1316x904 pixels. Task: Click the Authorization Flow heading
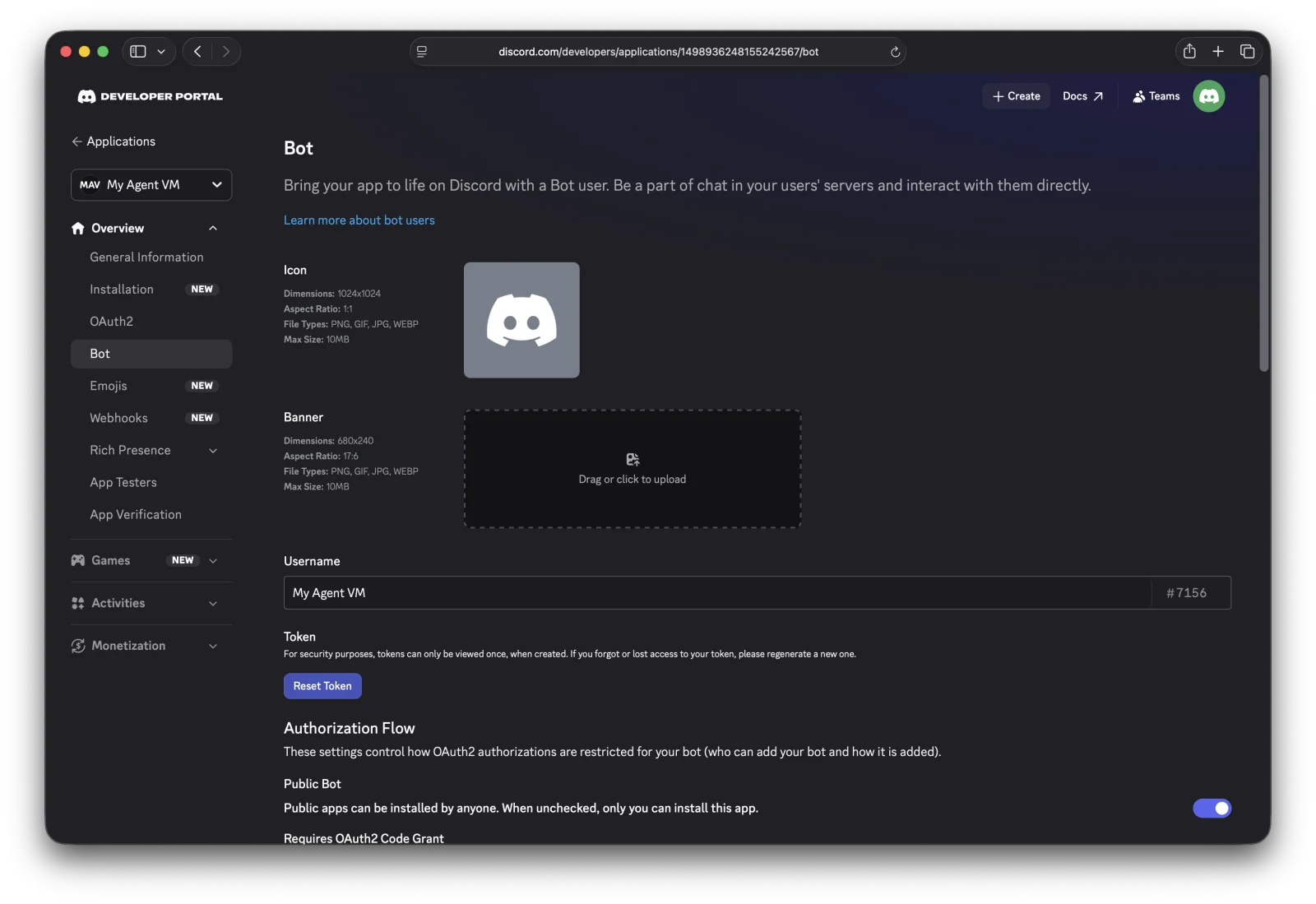pyautogui.click(x=350, y=729)
